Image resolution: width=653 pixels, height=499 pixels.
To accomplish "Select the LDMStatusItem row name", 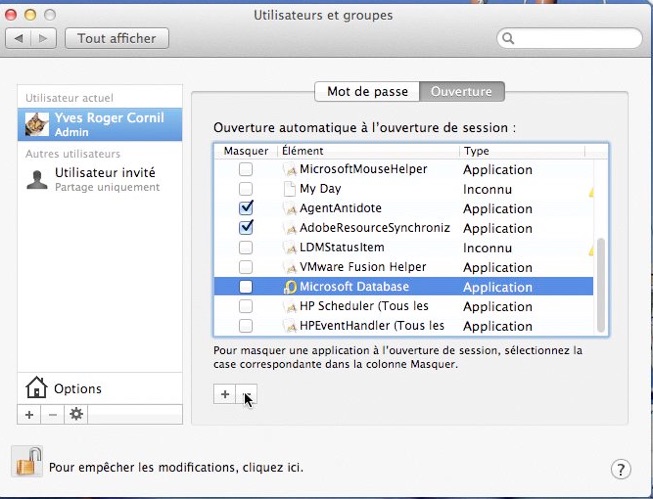I will (x=342, y=247).
